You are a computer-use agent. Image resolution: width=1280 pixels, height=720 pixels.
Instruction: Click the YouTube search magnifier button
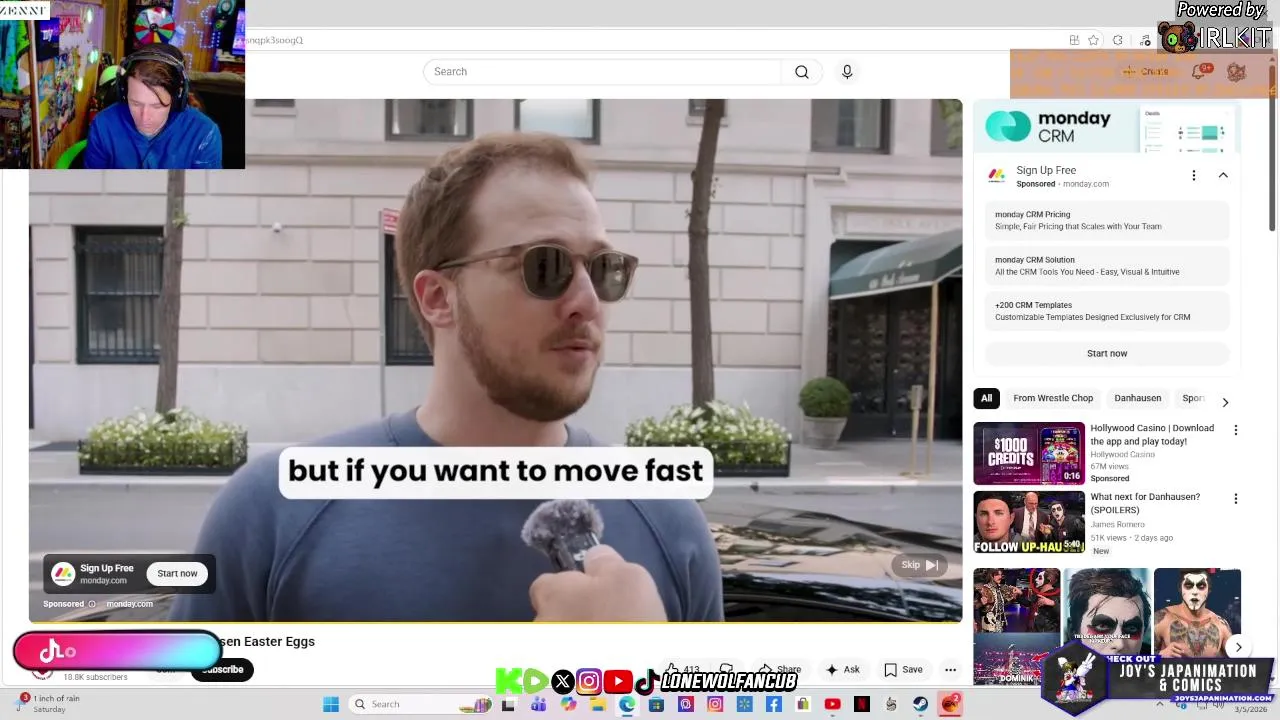[802, 72]
